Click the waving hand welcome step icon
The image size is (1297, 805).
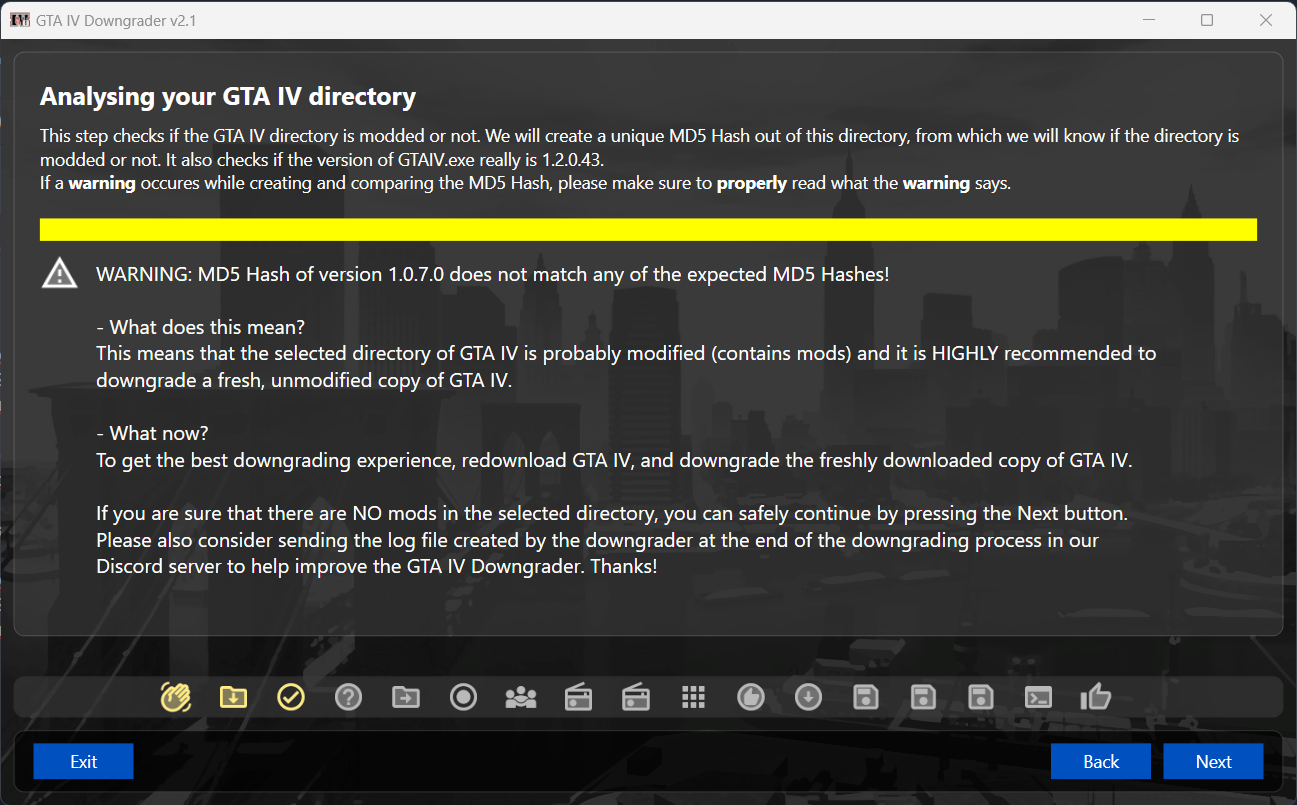pyautogui.click(x=175, y=696)
